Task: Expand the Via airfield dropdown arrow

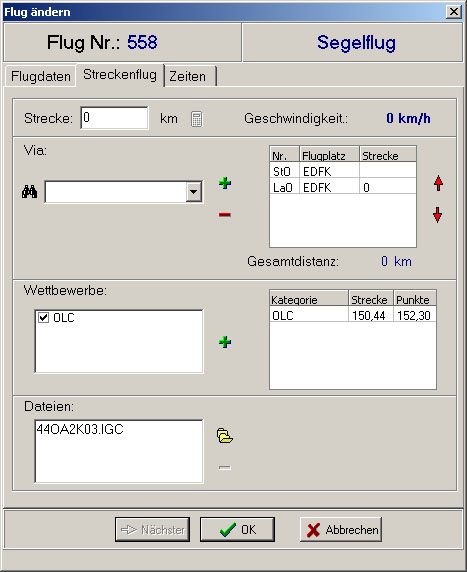Action: pyautogui.click(x=194, y=192)
